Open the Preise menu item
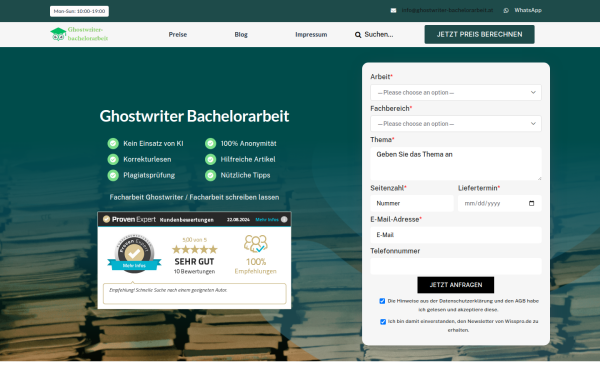The width and height of the screenshot is (600, 375). 178,34
